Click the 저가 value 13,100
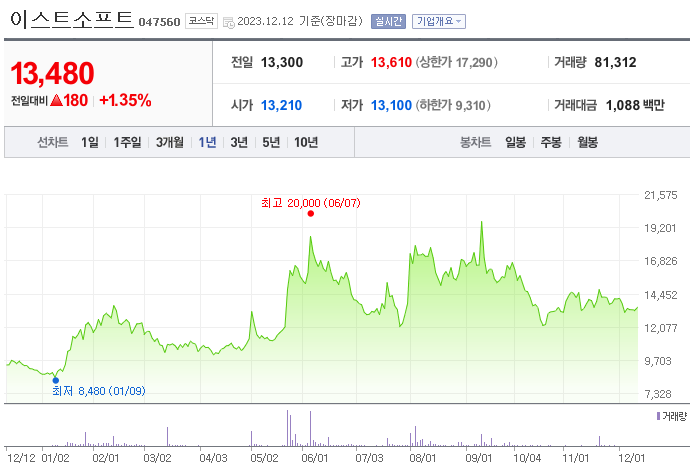This screenshot has height=476, width=690. click(x=391, y=105)
